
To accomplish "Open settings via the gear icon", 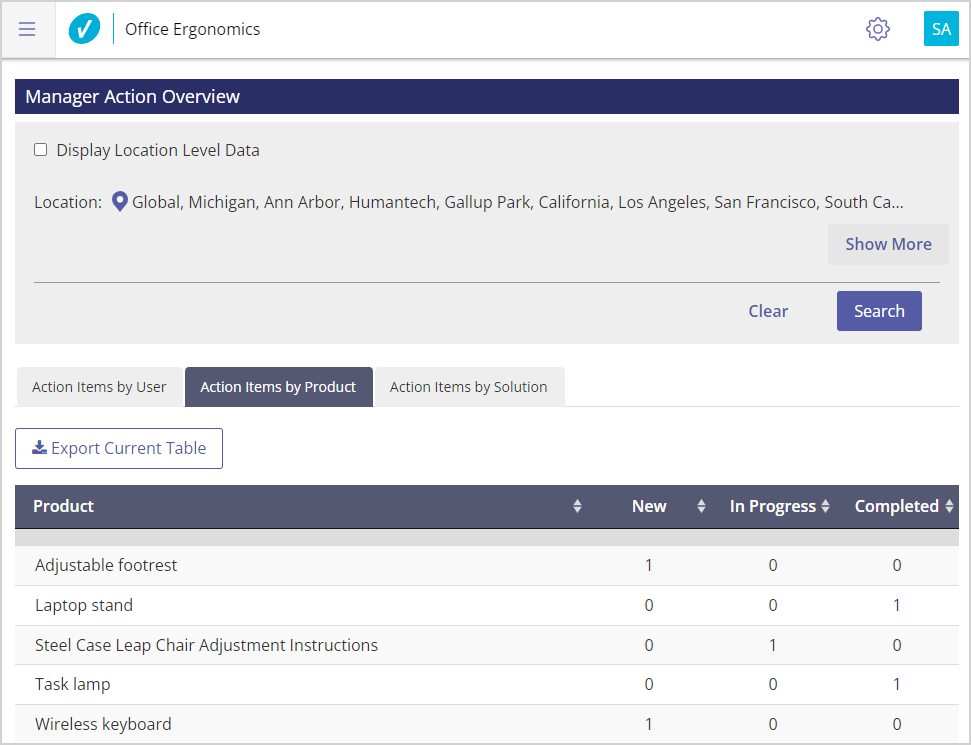I will click(877, 29).
